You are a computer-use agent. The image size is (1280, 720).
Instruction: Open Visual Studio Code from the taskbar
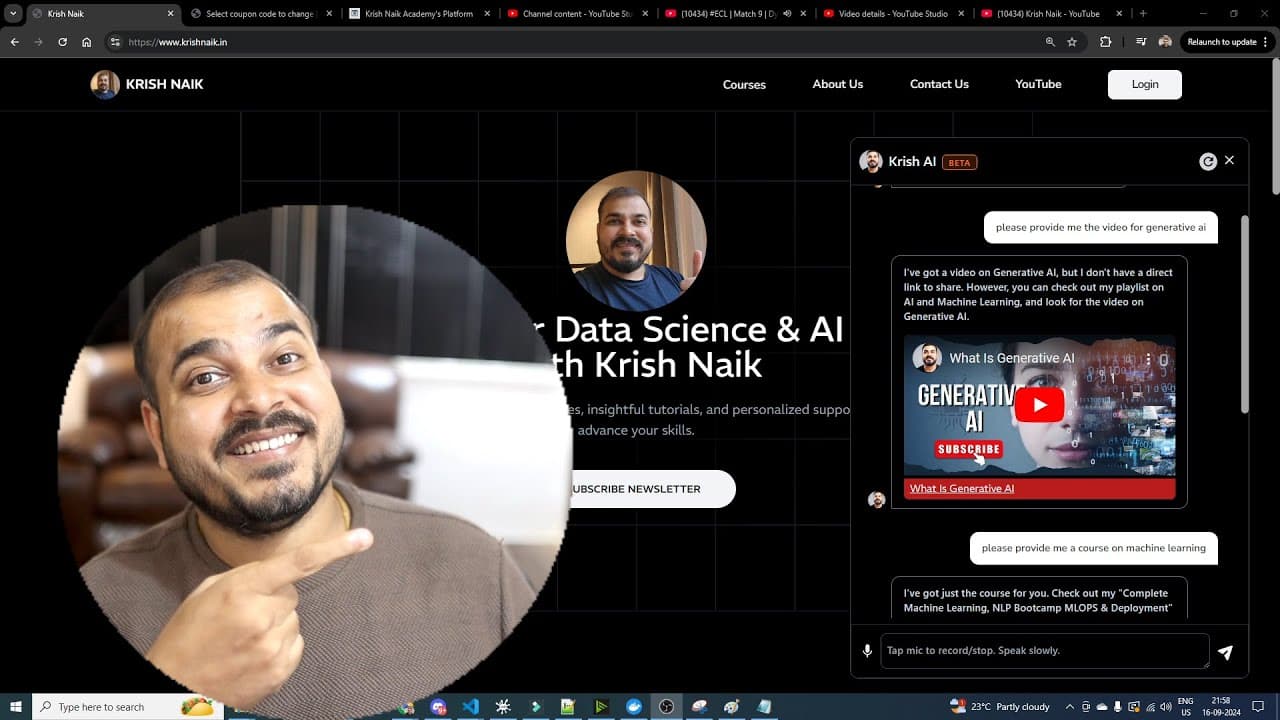point(470,706)
